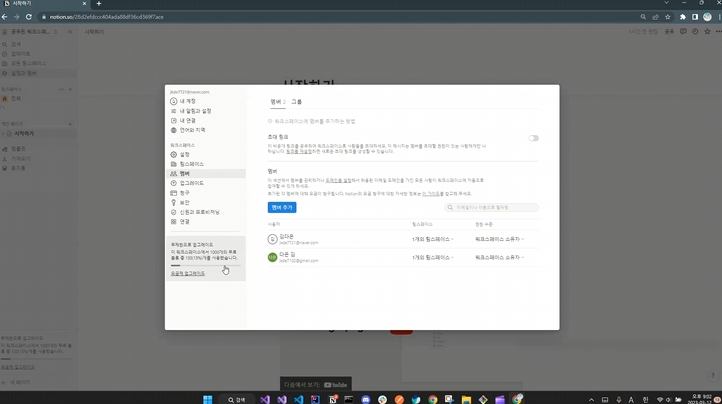This screenshot has width=722, height=404.
Task: Click the 신원과 프로비저닝 shield icon
Action: tap(174, 212)
